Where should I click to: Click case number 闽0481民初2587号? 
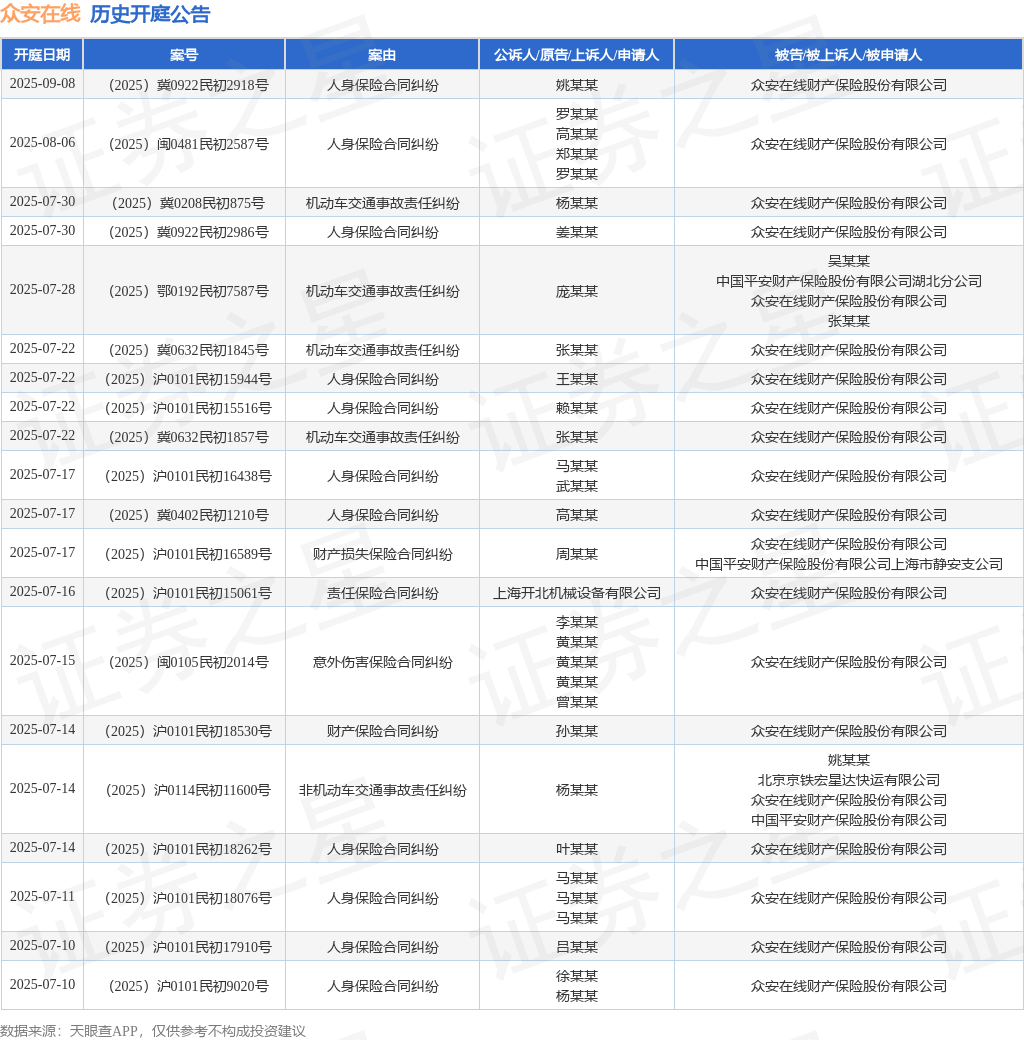click(189, 144)
